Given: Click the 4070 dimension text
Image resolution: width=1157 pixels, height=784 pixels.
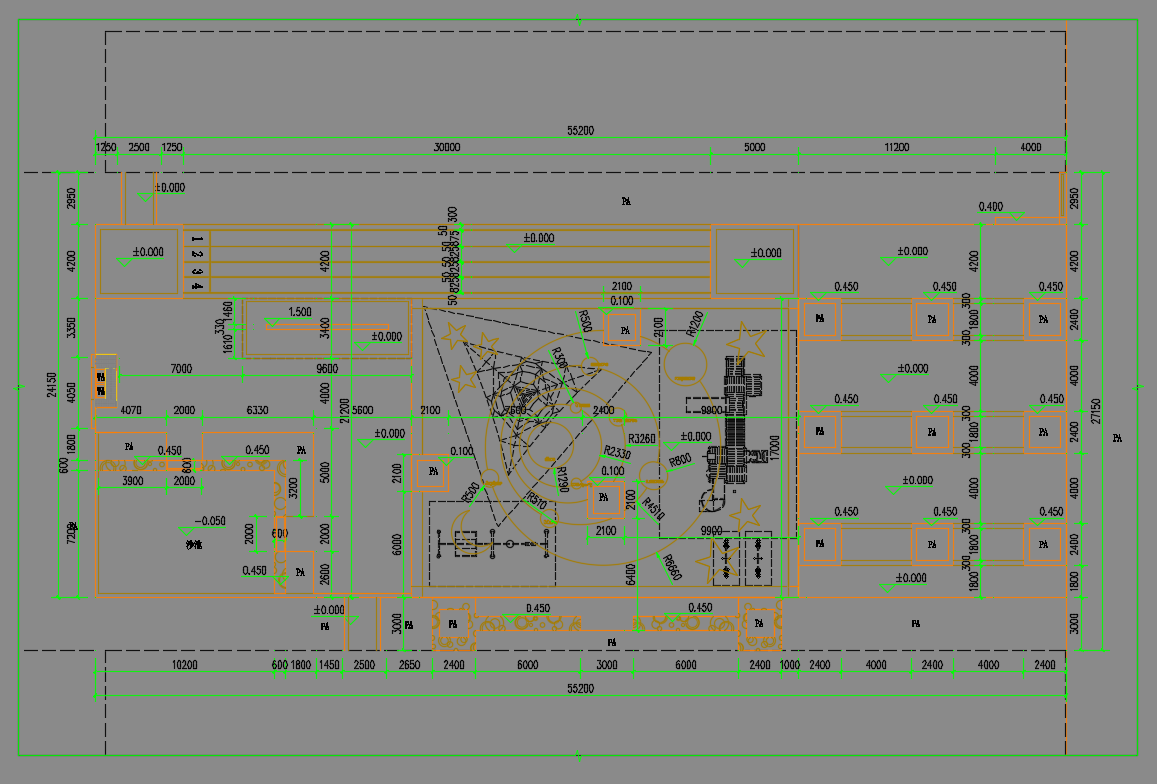Looking at the screenshot, I should pos(131,410).
